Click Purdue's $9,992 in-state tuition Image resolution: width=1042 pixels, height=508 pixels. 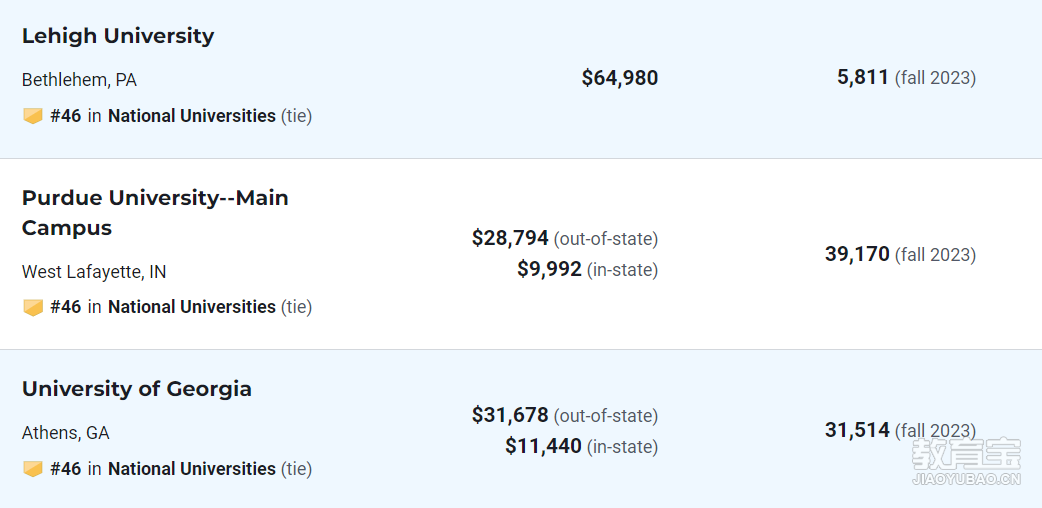[549, 269]
